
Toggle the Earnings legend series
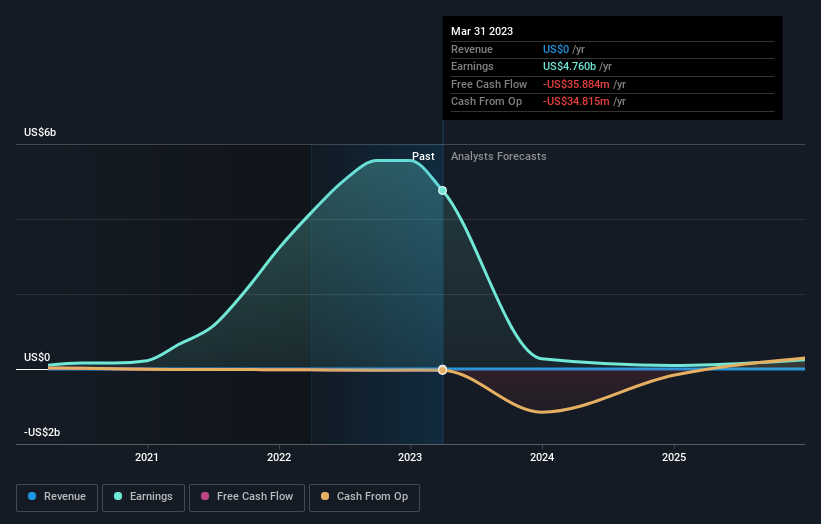(x=143, y=497)
